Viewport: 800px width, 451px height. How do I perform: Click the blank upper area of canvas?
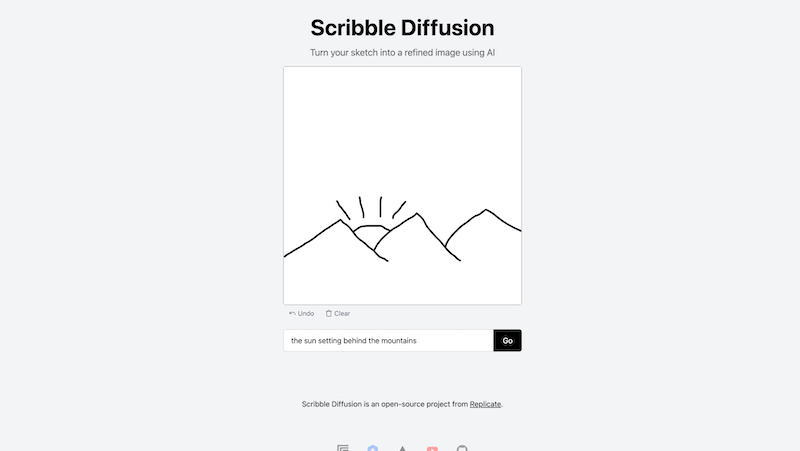tap(402, 120)
